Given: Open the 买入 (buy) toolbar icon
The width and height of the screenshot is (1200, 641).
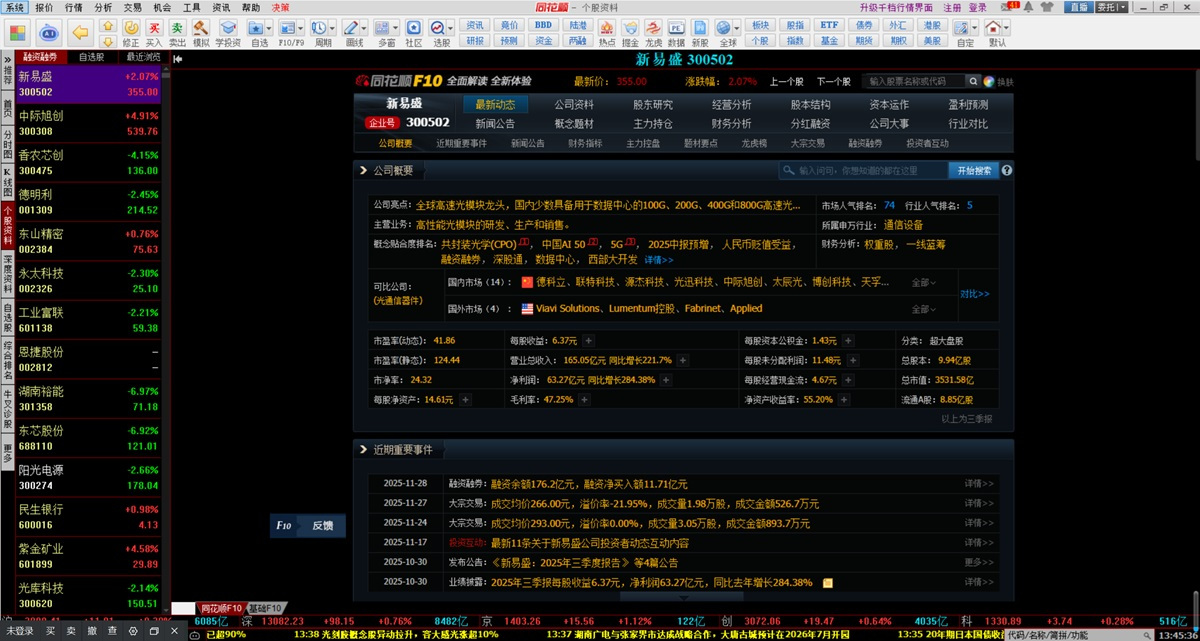Looking at the screenshot, I should 153,32.
